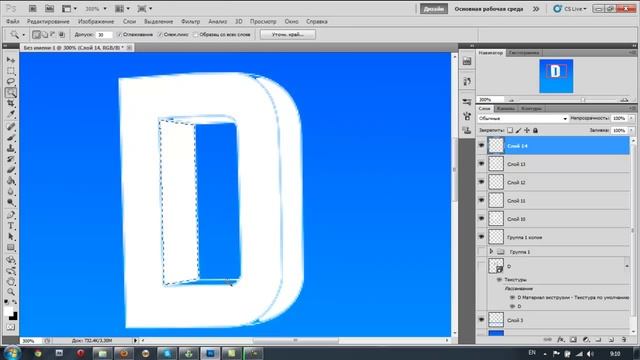Toggle lock transparent pixels

pyautogui.click(x=510, y=130)
